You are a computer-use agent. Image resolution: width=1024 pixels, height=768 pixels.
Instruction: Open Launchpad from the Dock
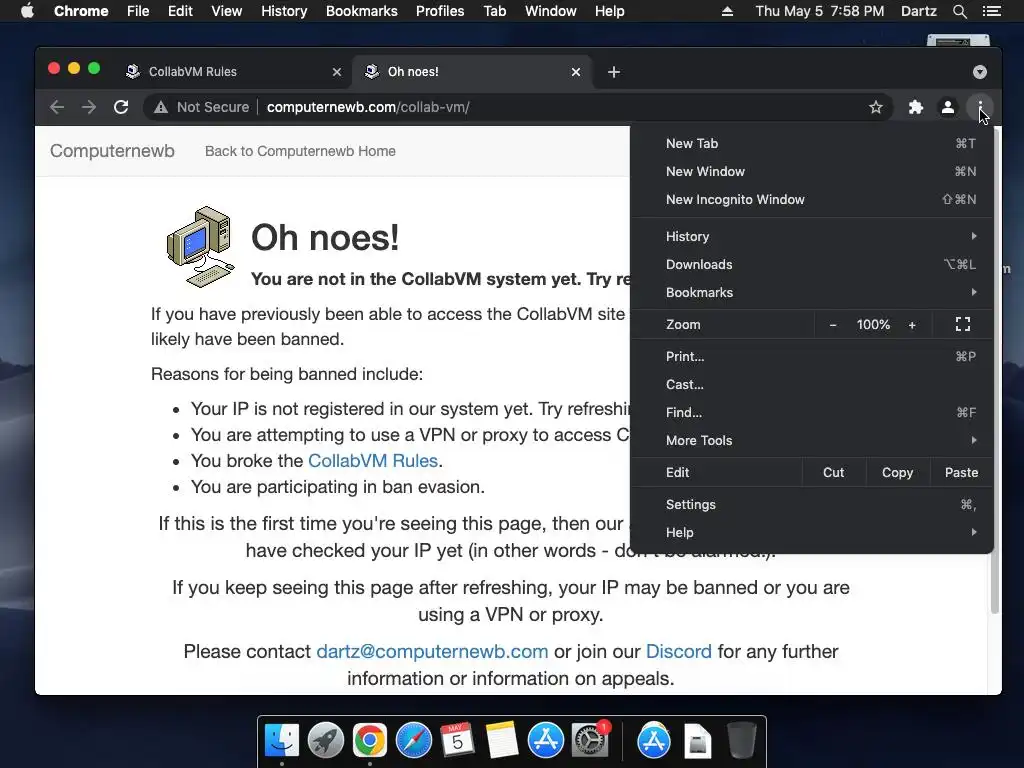click(326, 741)
